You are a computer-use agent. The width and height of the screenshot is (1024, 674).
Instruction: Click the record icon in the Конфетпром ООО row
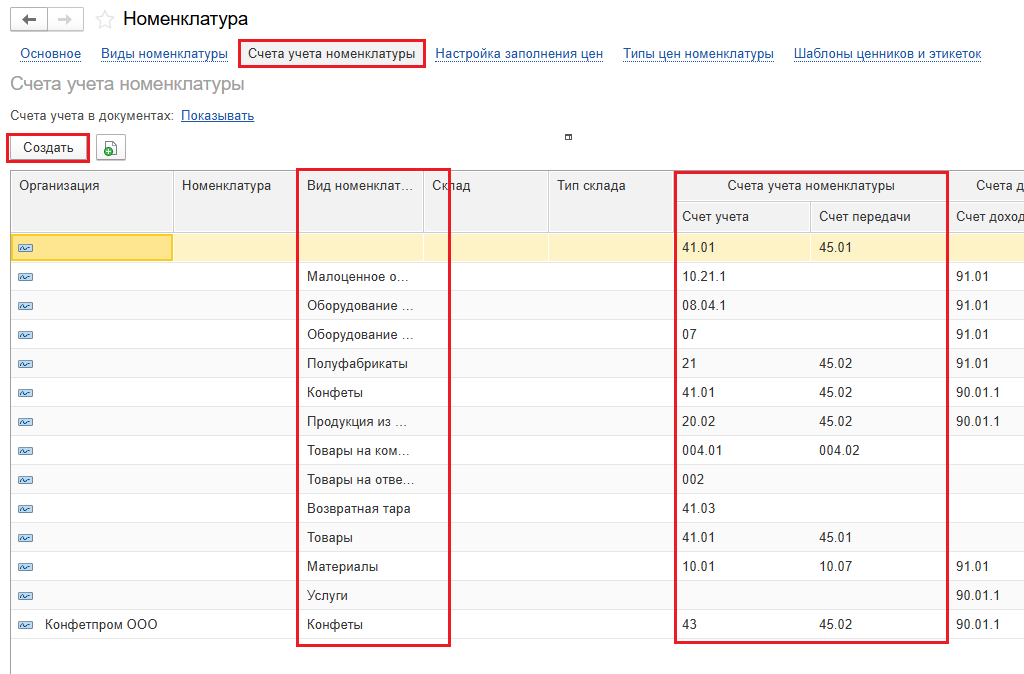[25, 625]
